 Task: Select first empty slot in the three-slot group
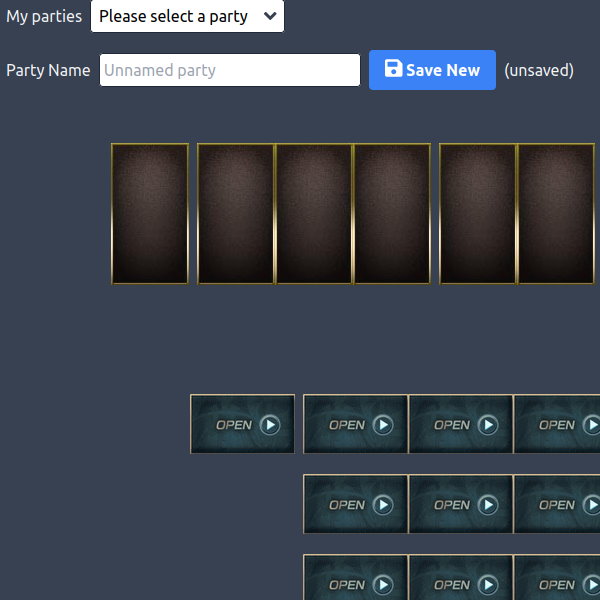pos(236,214)
